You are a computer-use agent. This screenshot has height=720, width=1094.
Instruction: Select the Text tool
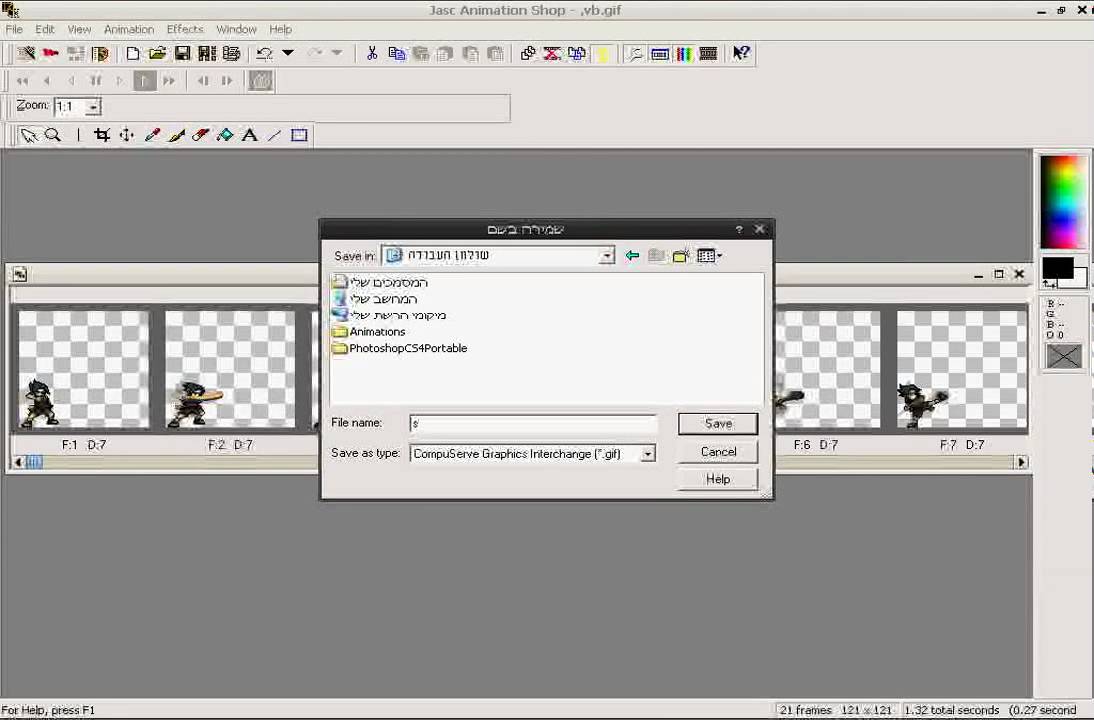pos(249,135)
